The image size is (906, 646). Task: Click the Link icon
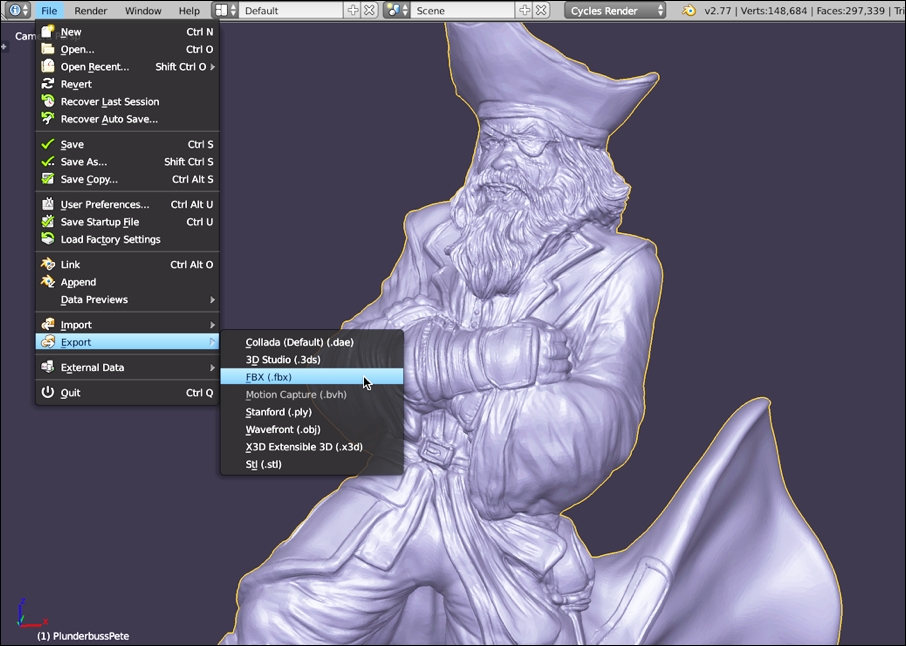point(48,264)
